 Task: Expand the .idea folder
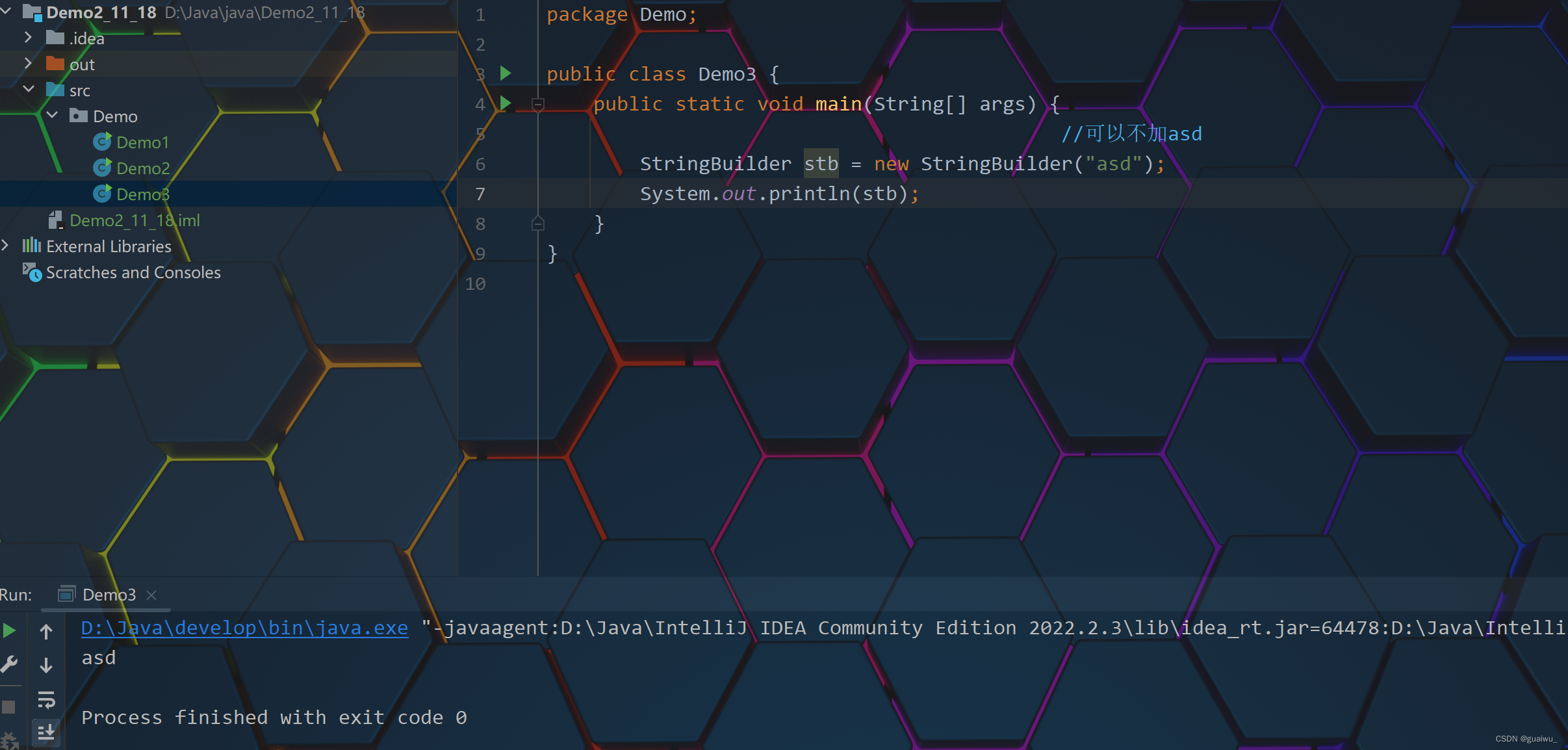click(29, 38)
